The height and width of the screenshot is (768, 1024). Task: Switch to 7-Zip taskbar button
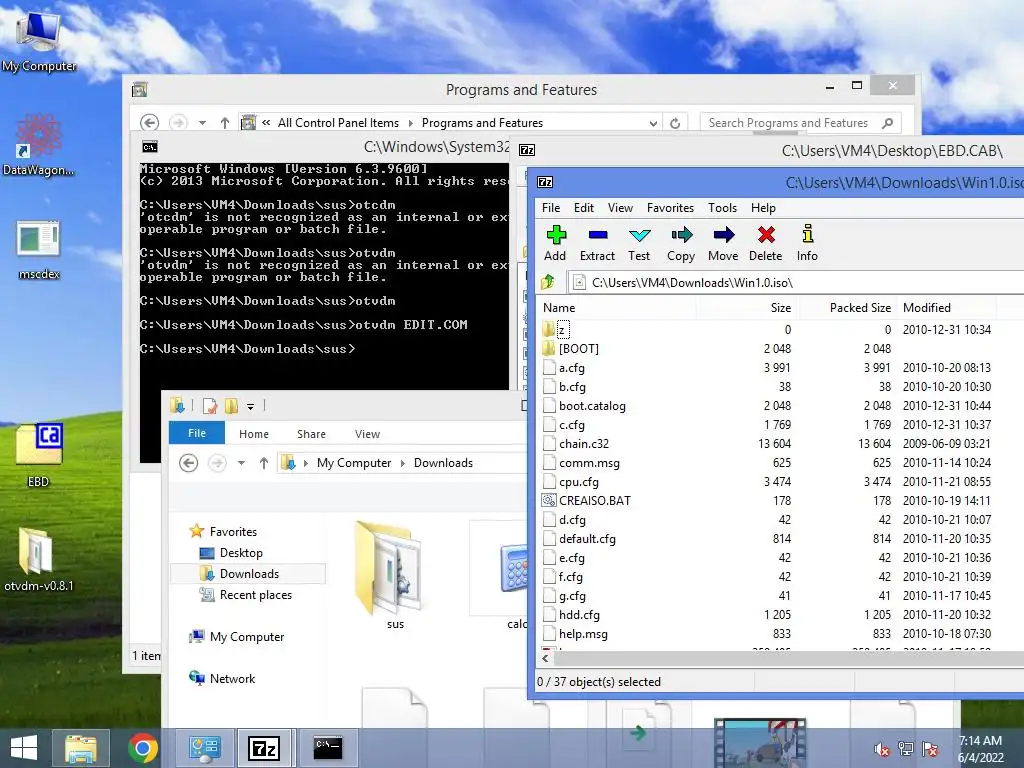[x=264, y=748]
